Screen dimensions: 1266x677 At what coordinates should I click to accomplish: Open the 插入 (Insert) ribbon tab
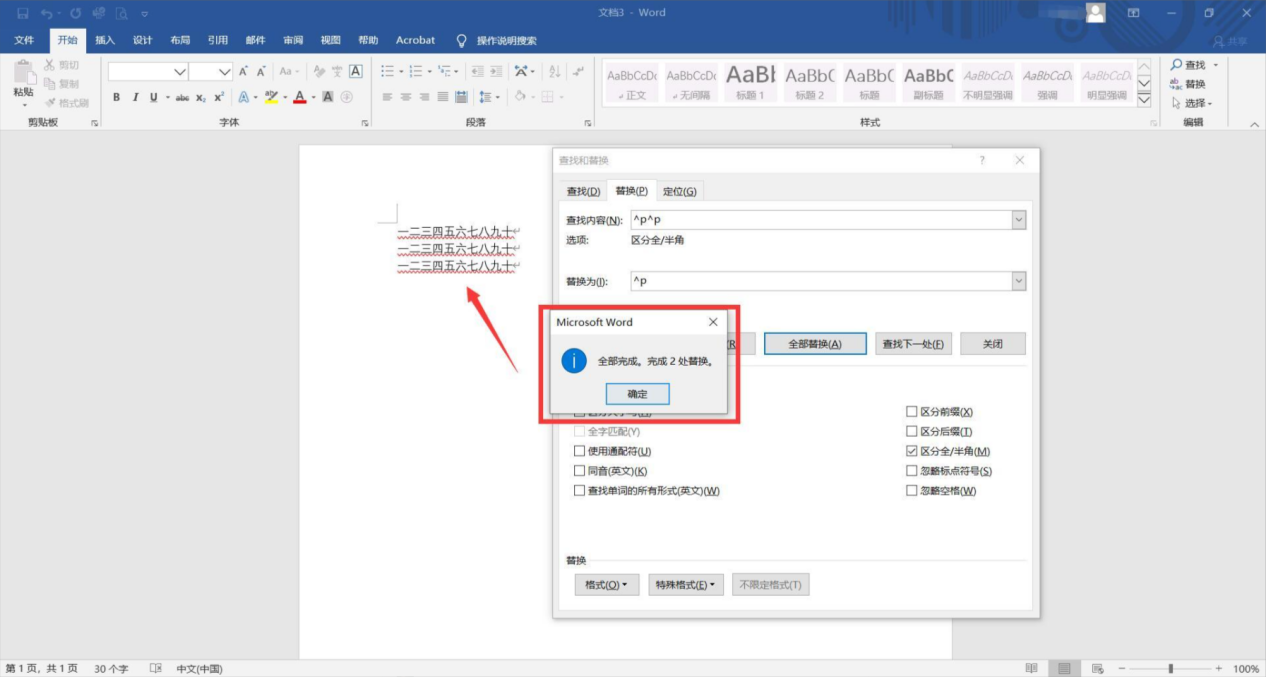point(105,40)
